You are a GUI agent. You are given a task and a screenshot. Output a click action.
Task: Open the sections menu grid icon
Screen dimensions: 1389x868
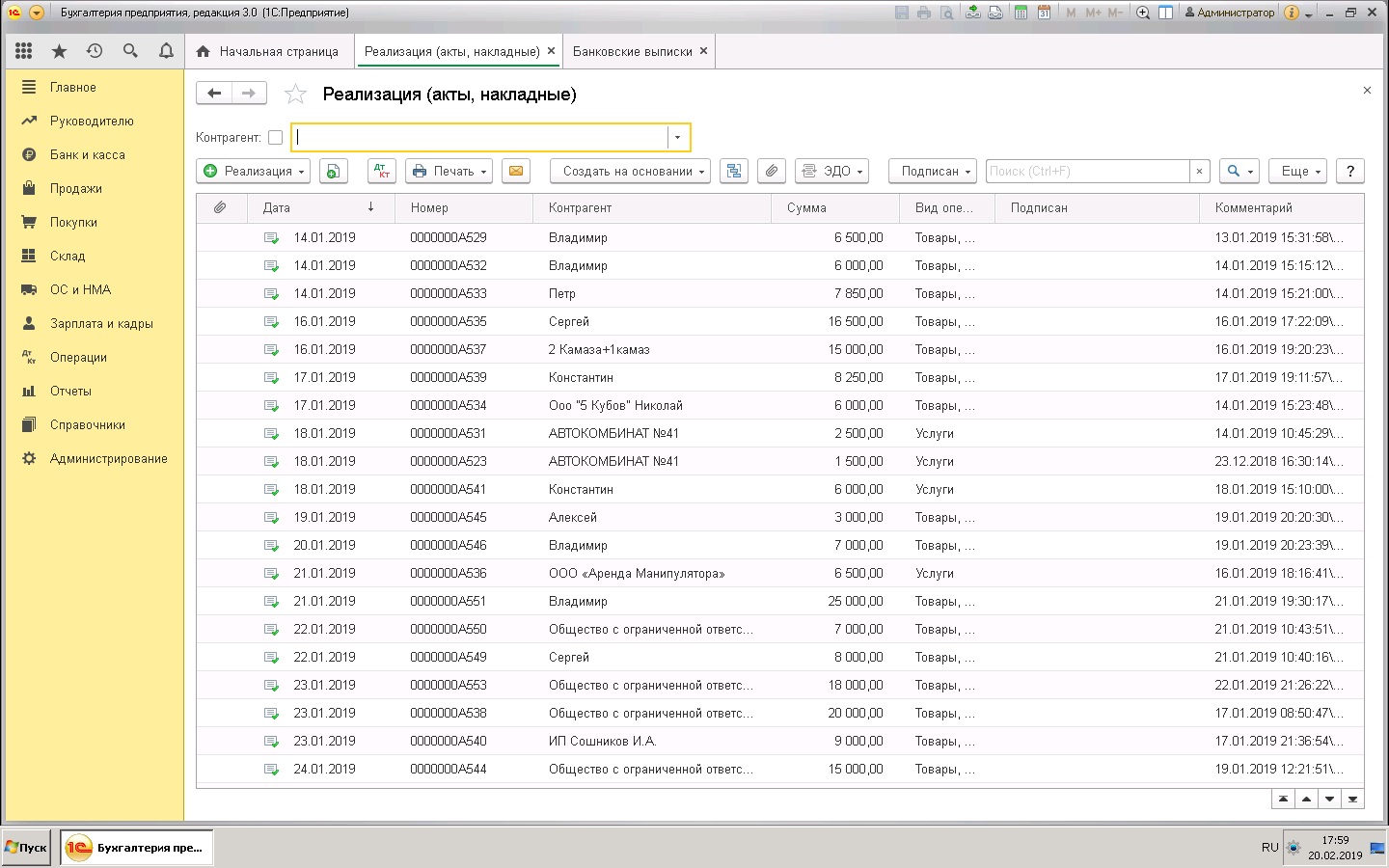[24, 51]
